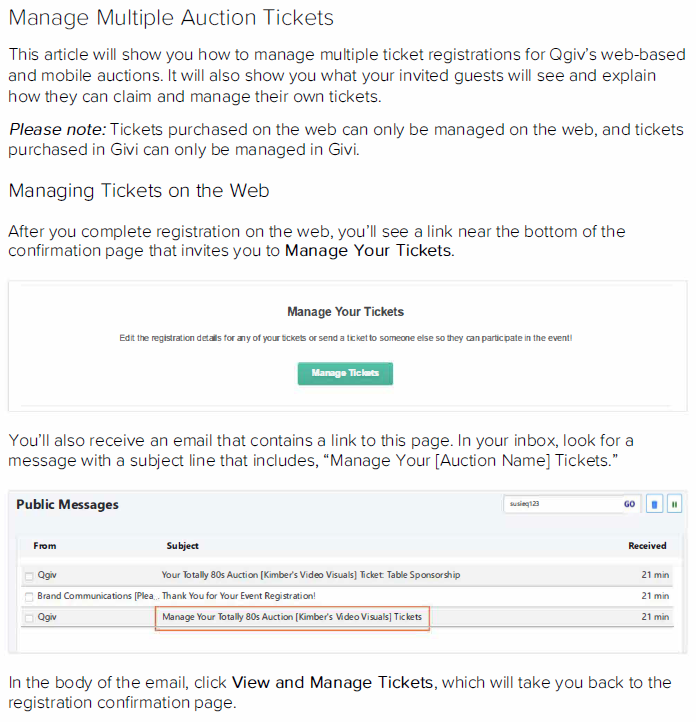Click the From column header
The width and height of the screenshot is (696, 722).
45,546
